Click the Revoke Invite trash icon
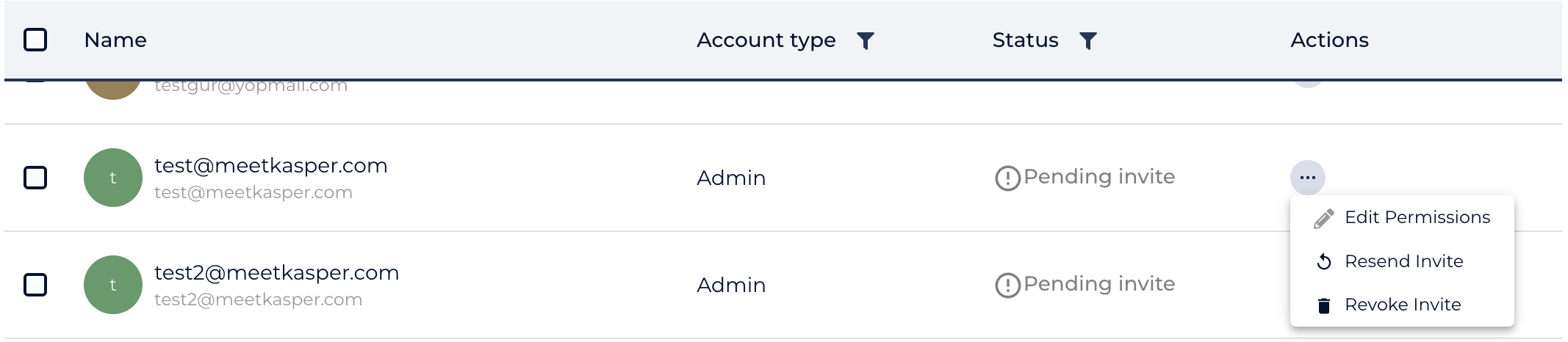 1324,305
